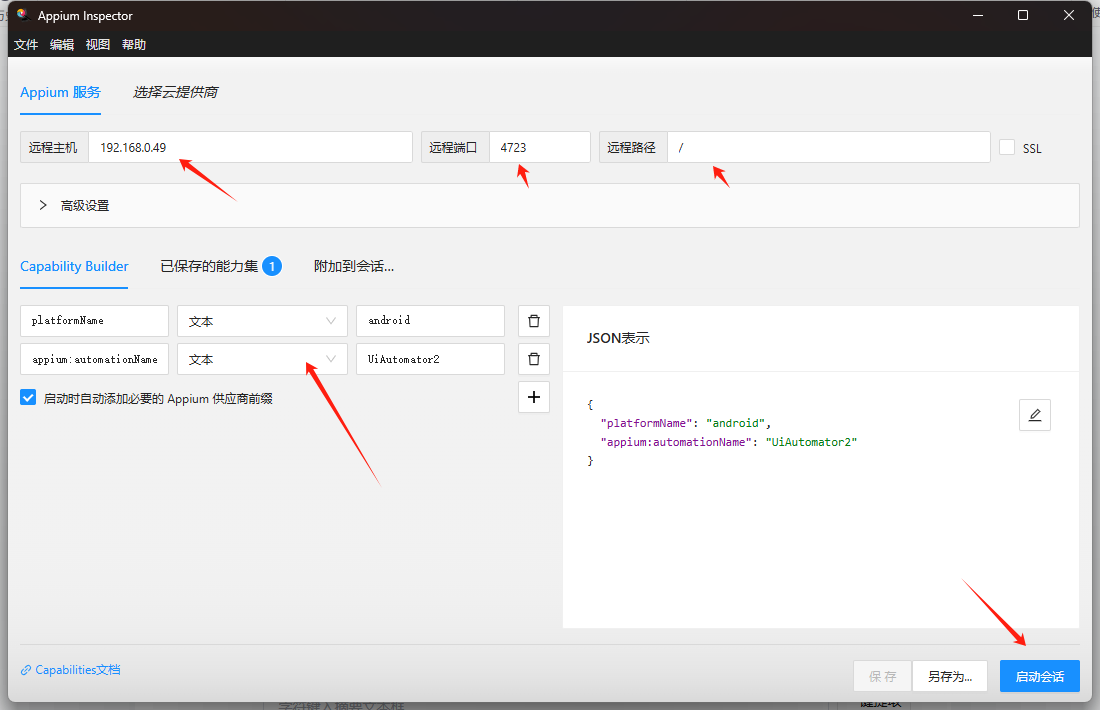Click the 保存 button
This screenshot has height=710, width=1100.
point(883,676)
